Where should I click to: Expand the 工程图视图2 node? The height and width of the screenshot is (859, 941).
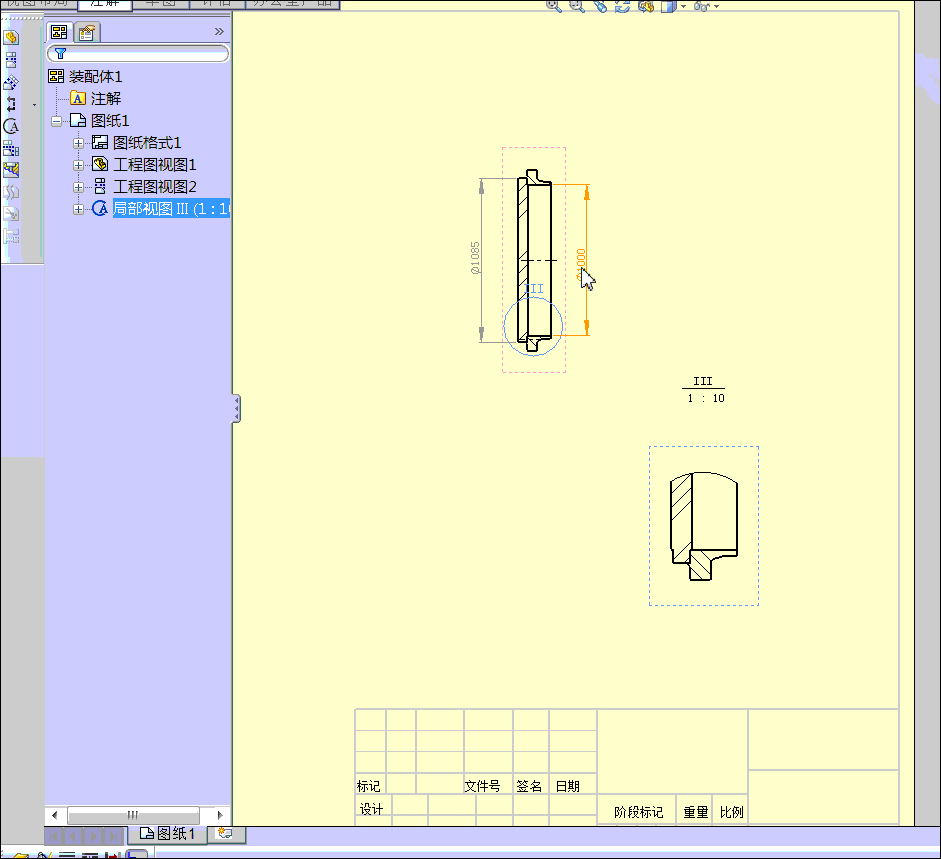[78, 187]
